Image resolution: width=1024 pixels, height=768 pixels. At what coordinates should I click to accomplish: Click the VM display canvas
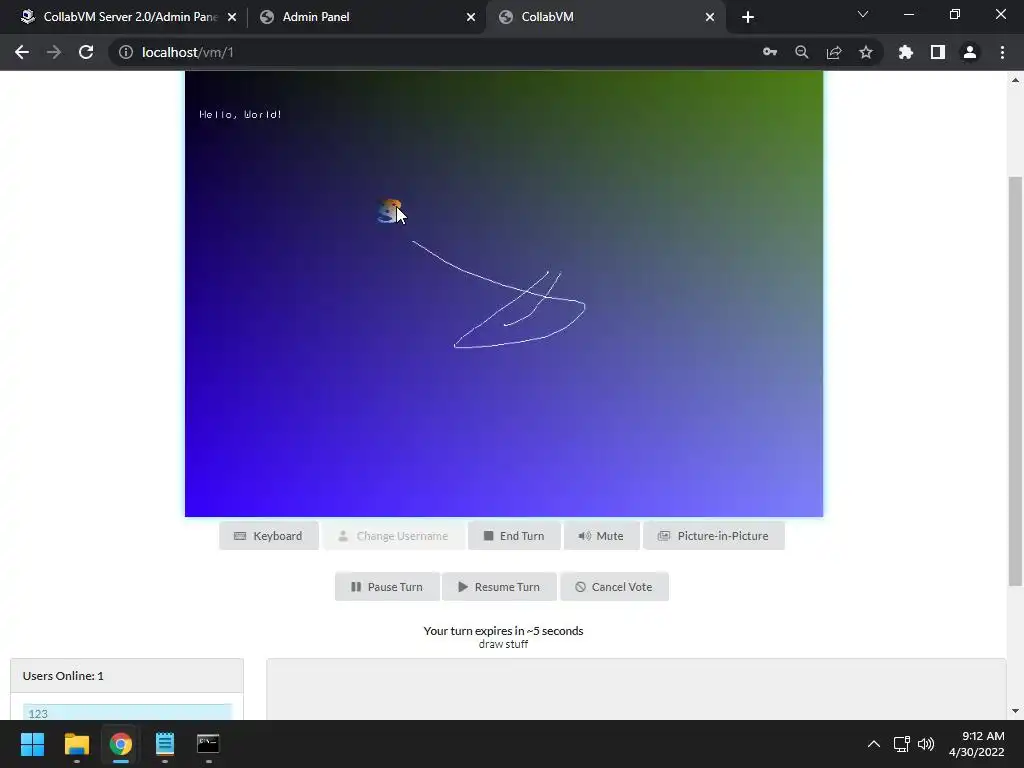504,294
